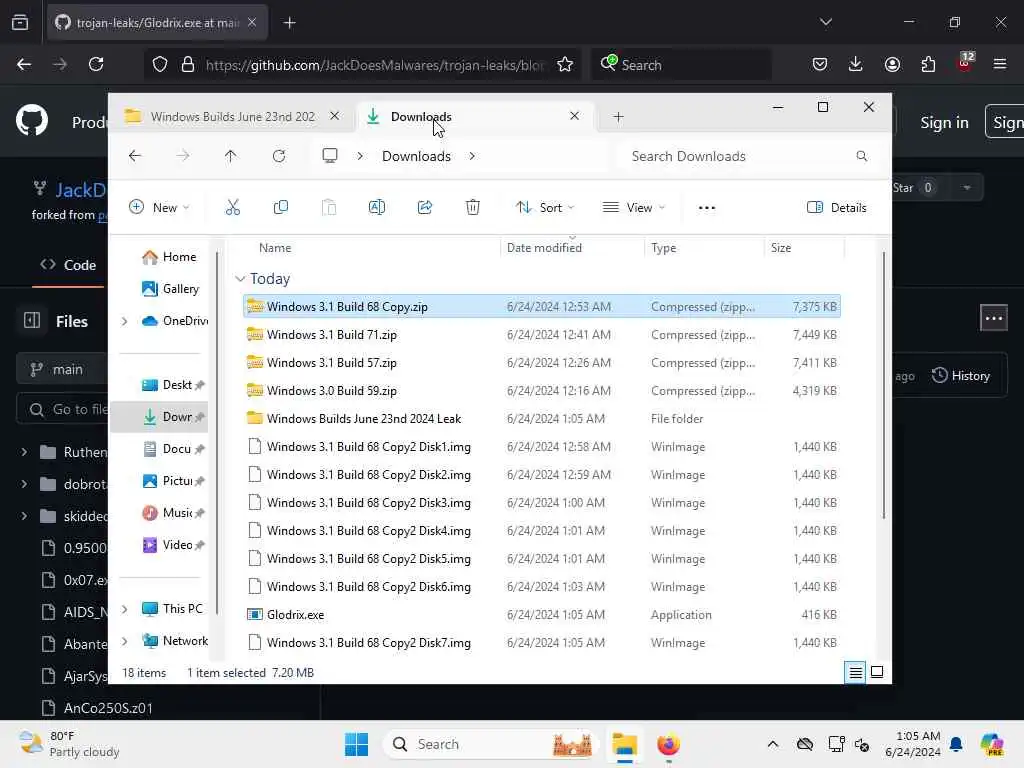The width and height of the screenshot is (1024, 768).
Task: Click the Firefox Search box
Action: [x=681, y=65]
